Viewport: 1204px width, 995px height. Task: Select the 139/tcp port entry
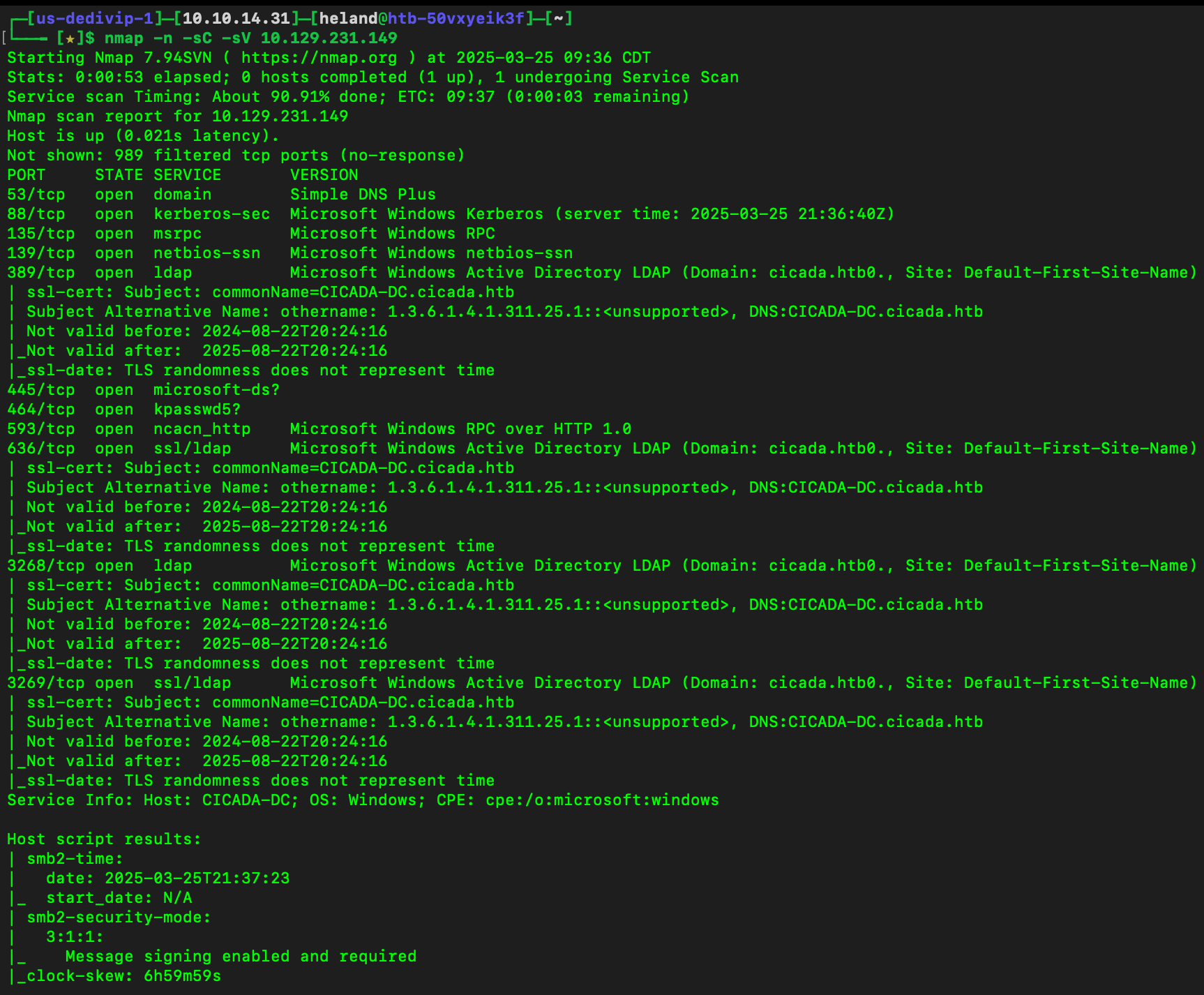[41, 253]
